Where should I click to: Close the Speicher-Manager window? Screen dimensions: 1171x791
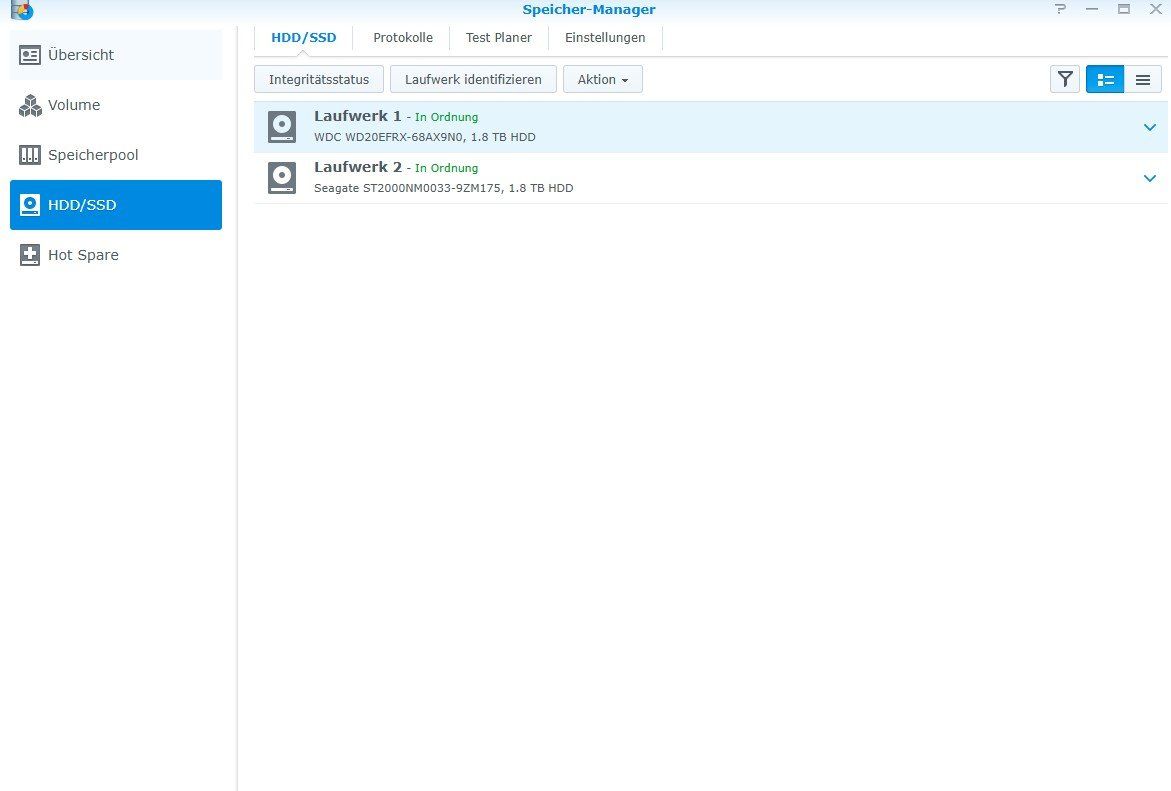pyautogui.click(x=1155, y=10)
